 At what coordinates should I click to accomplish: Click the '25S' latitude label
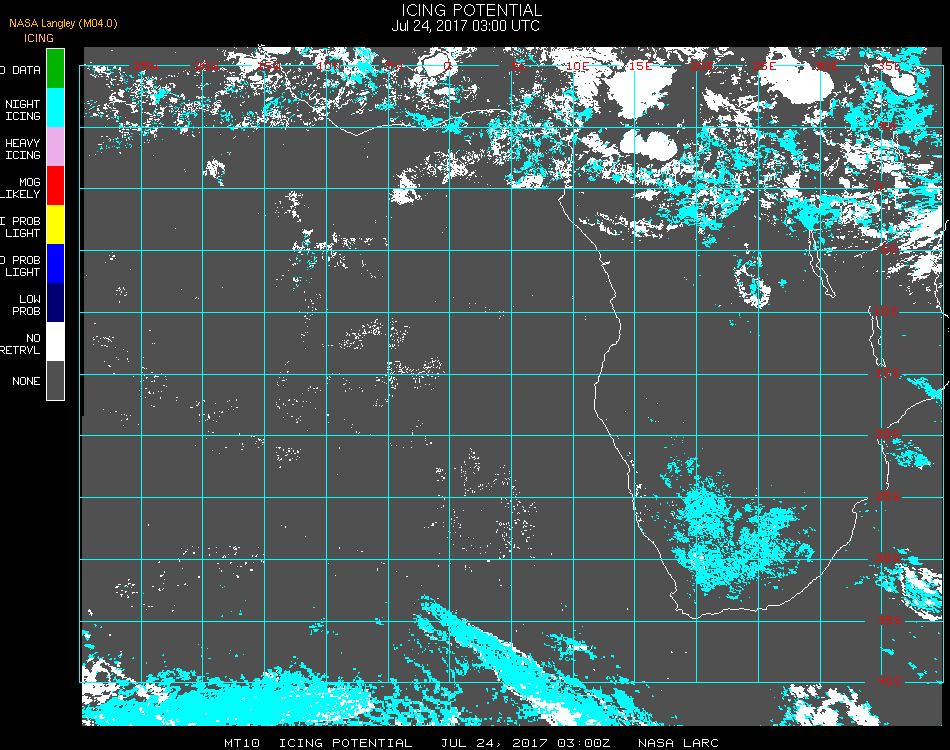(x=888, y=496)
